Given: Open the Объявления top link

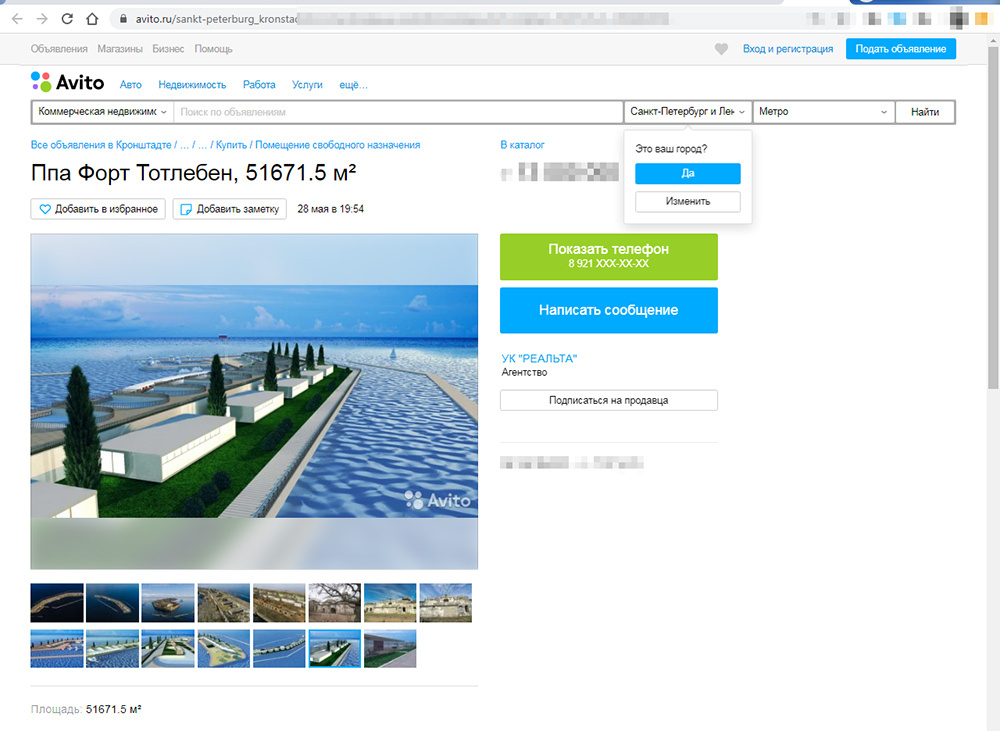Looking at the screenshot, I should pyautogui.click(x=59, y=49).
